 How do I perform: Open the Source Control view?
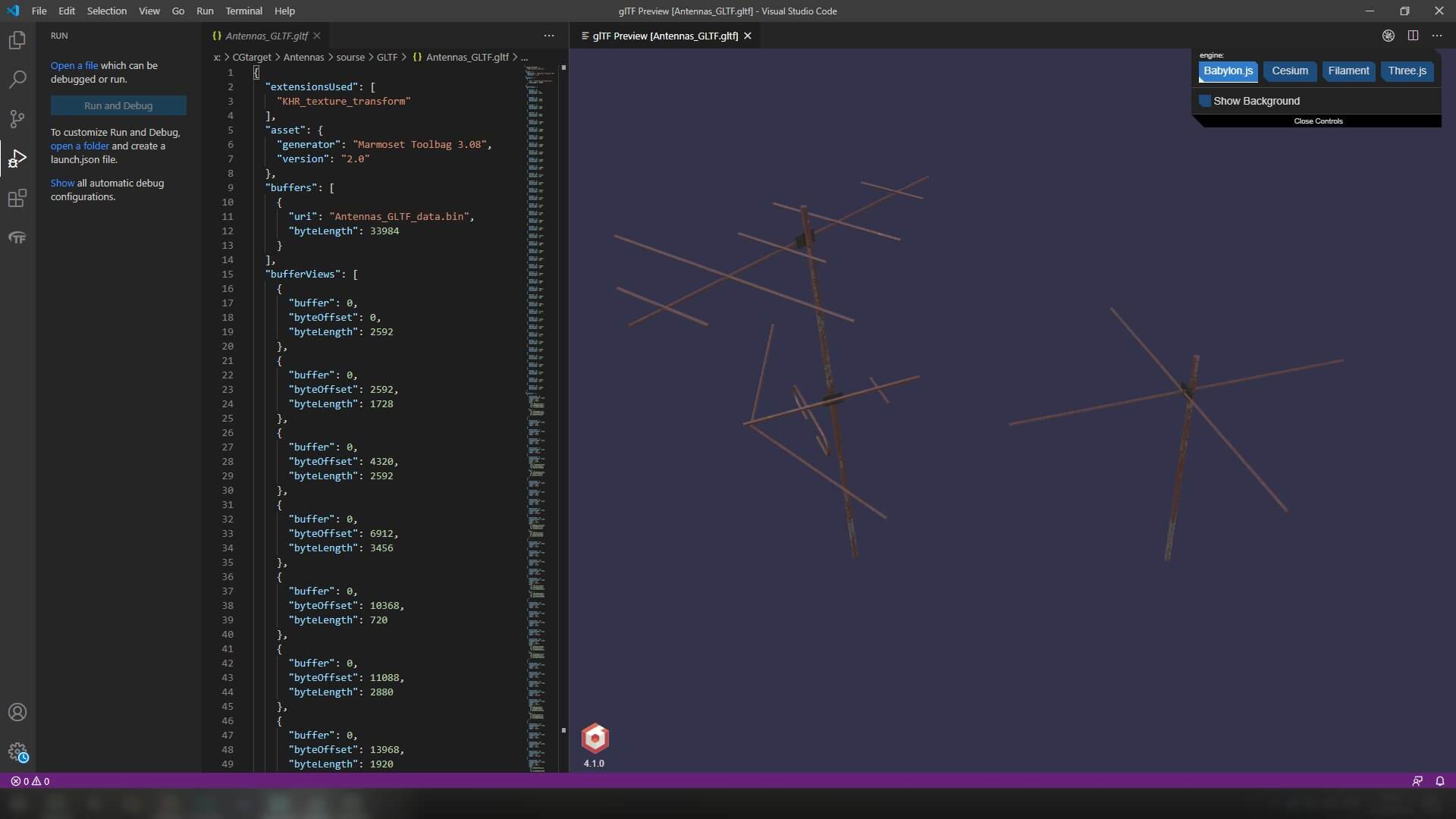click(x=17, y=118)
